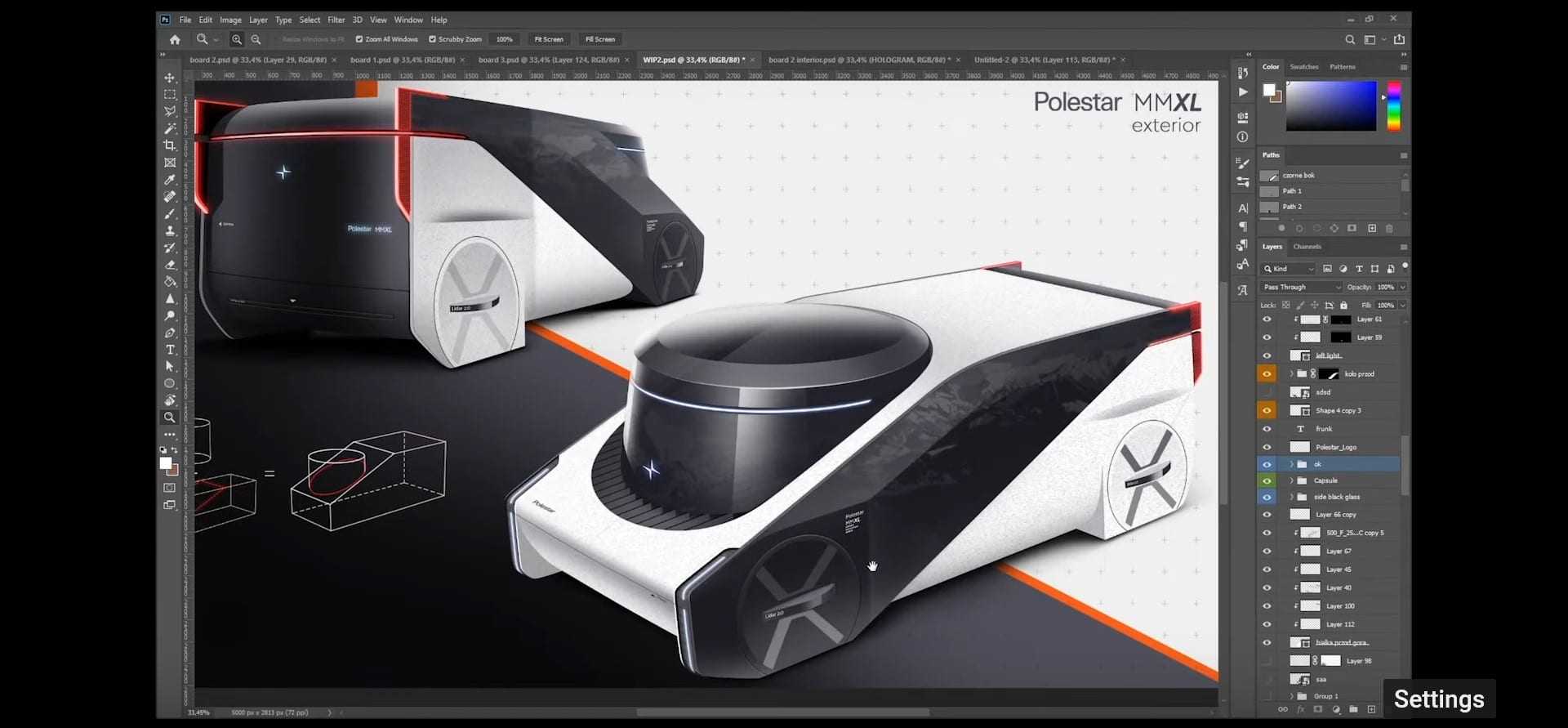Expand the Capsule layer group
The width and height of the screenshot is (1568, 728).
pos(1291,480)
